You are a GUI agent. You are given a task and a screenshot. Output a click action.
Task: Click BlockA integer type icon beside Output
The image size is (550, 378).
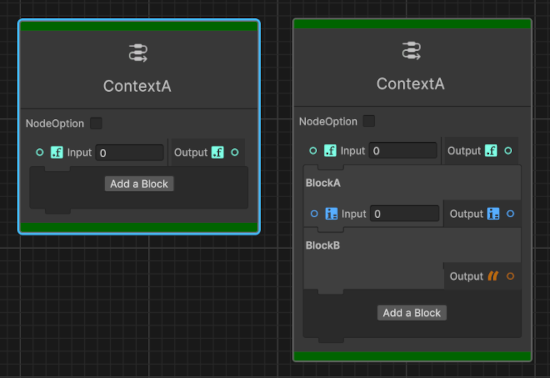pyautogui.click(x=493, y=214)
